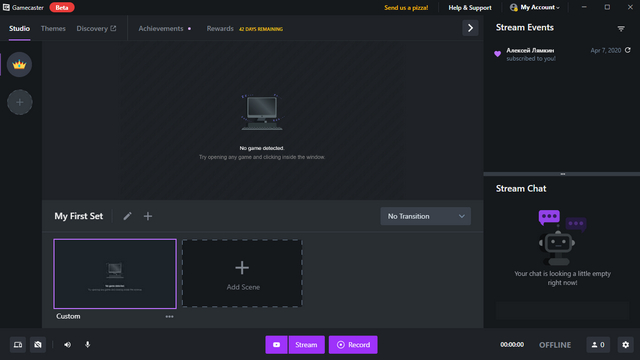Click Add Scene tile

coord(242,273)
